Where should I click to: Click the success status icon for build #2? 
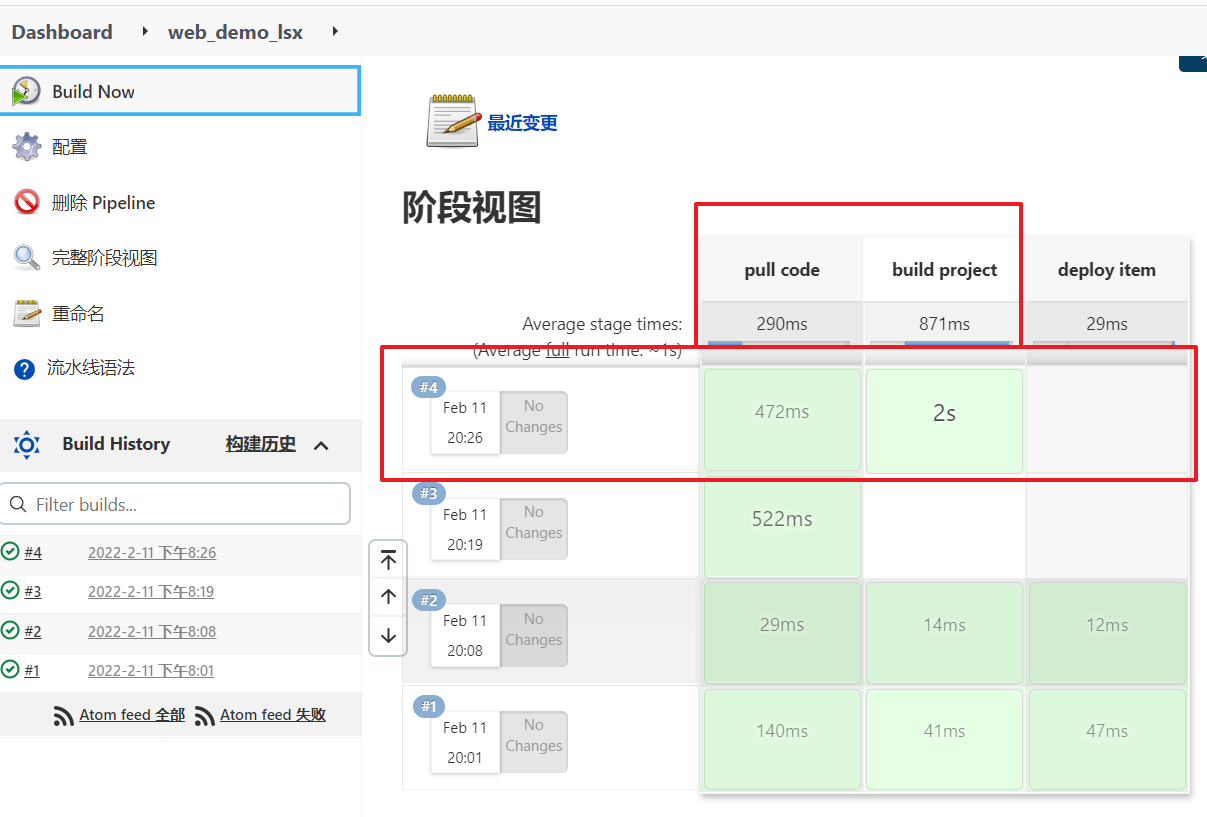(x=10, y=631)
